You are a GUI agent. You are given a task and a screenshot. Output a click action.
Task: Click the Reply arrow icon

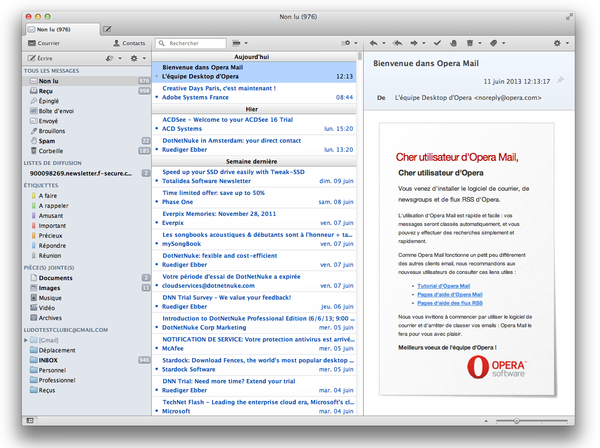(373, 43)
